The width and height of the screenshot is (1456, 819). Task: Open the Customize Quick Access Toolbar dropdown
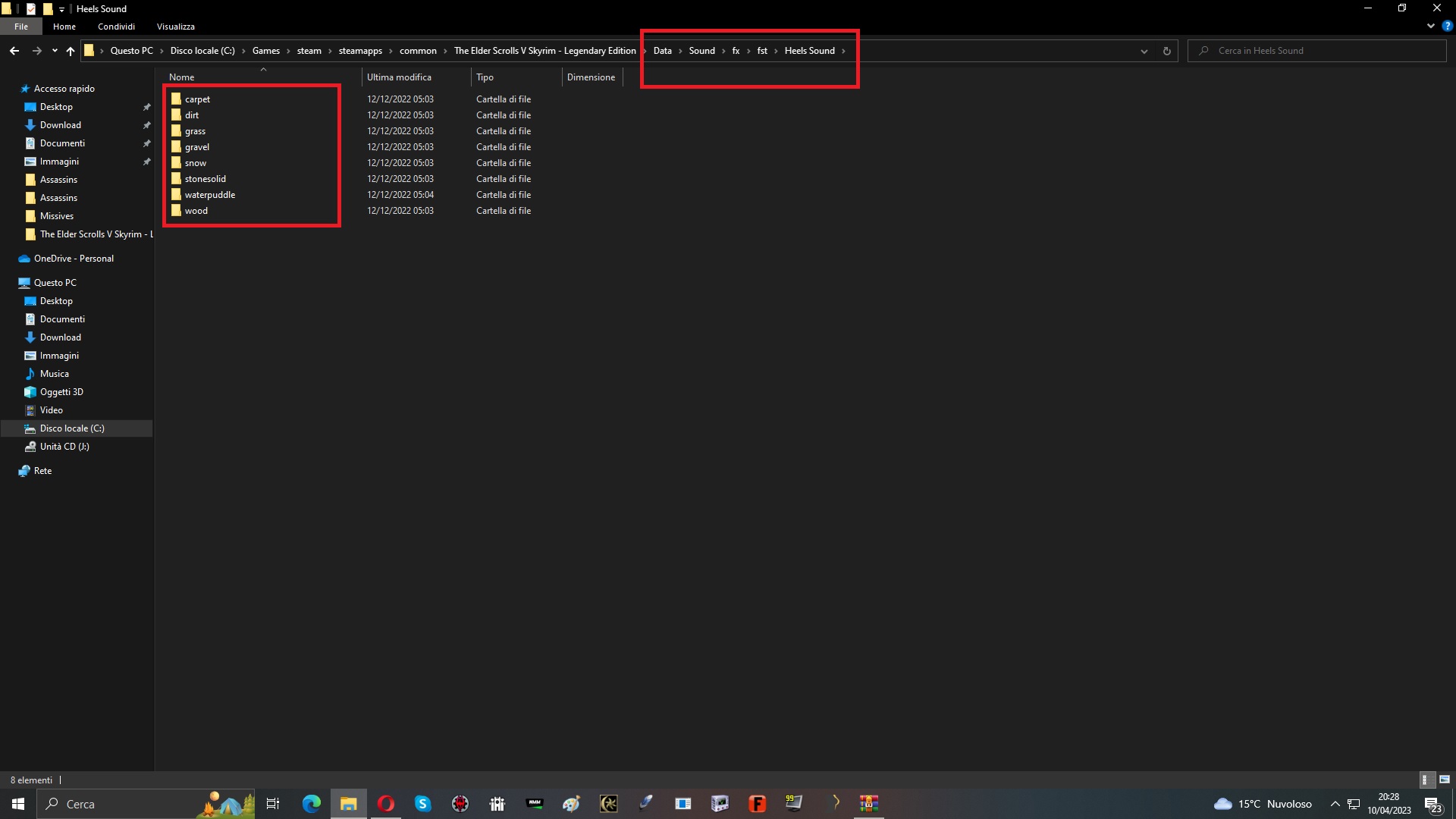61,9
